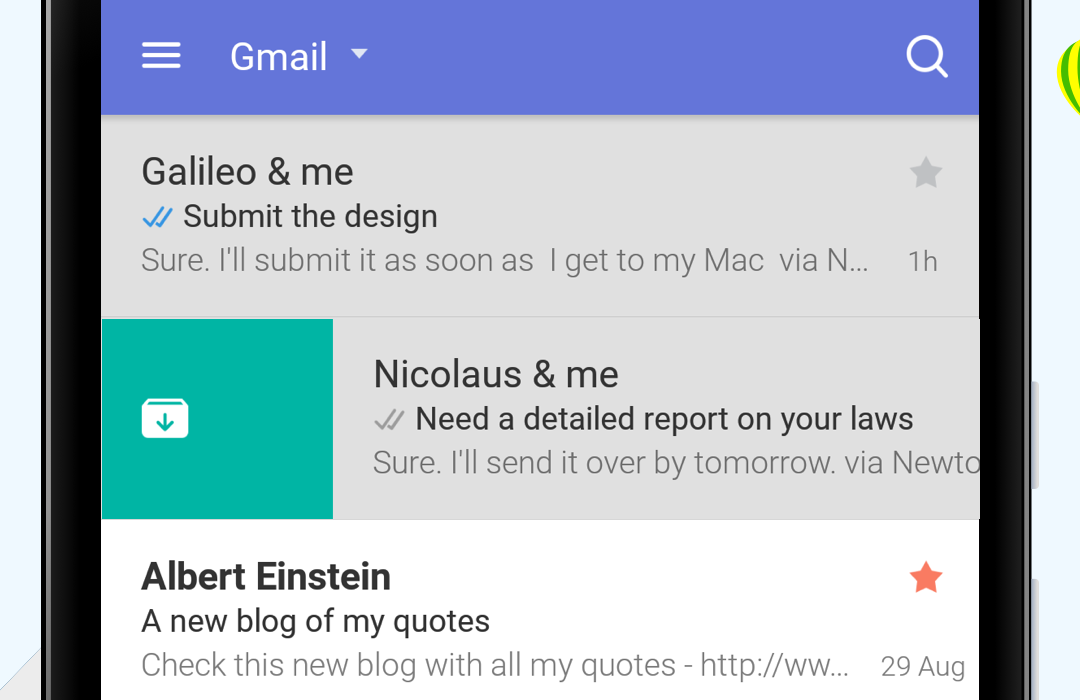Open the Galileo & me conversation
The image size is (1080, 700).
click(540, 216)
